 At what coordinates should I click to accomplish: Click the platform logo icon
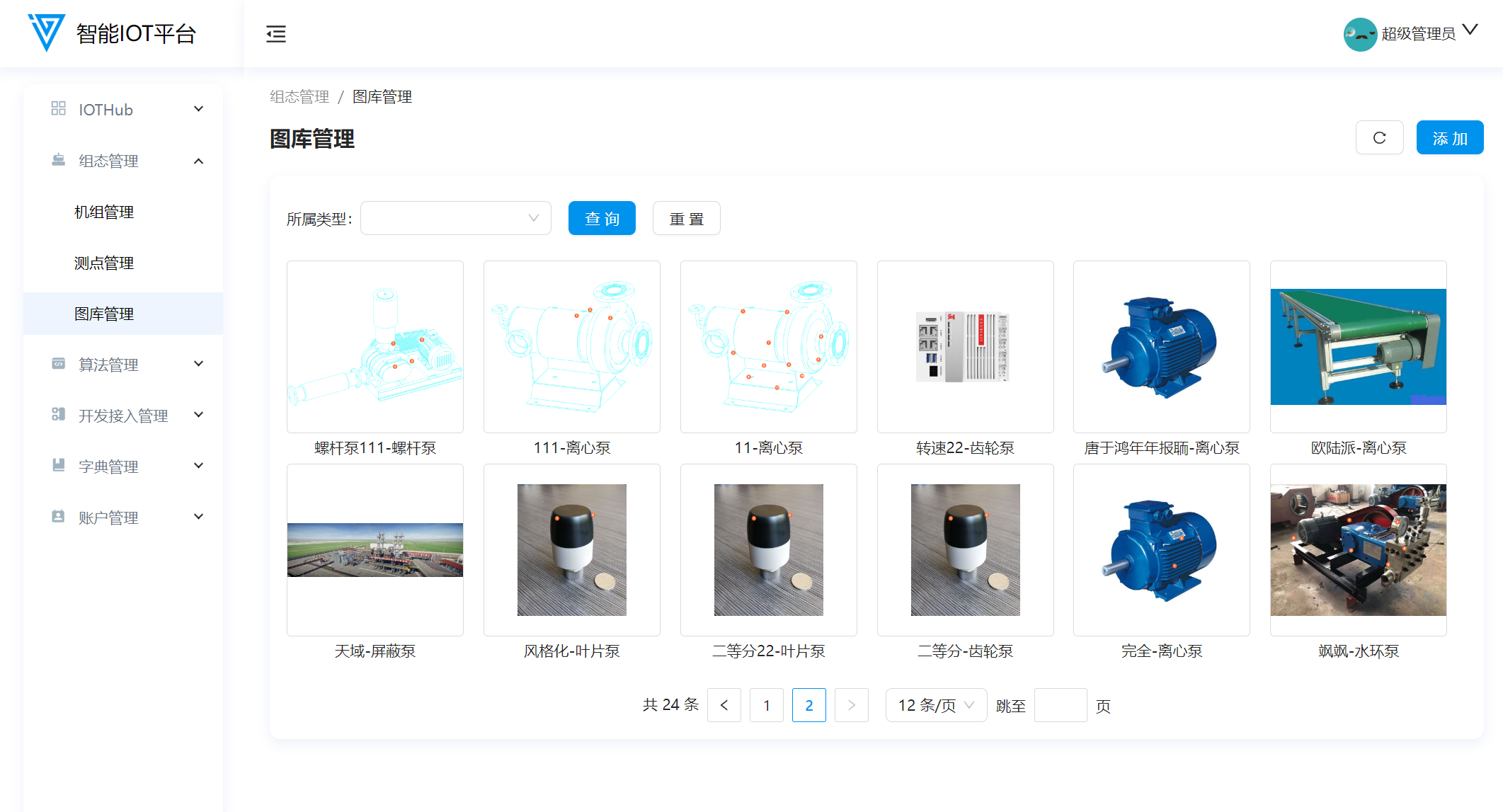(47, 33)
